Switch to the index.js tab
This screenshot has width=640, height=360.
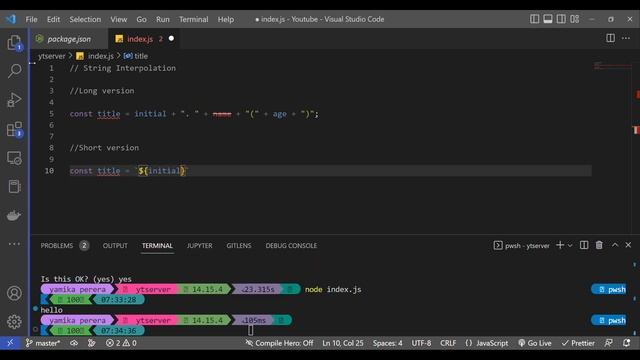(144, 39)
